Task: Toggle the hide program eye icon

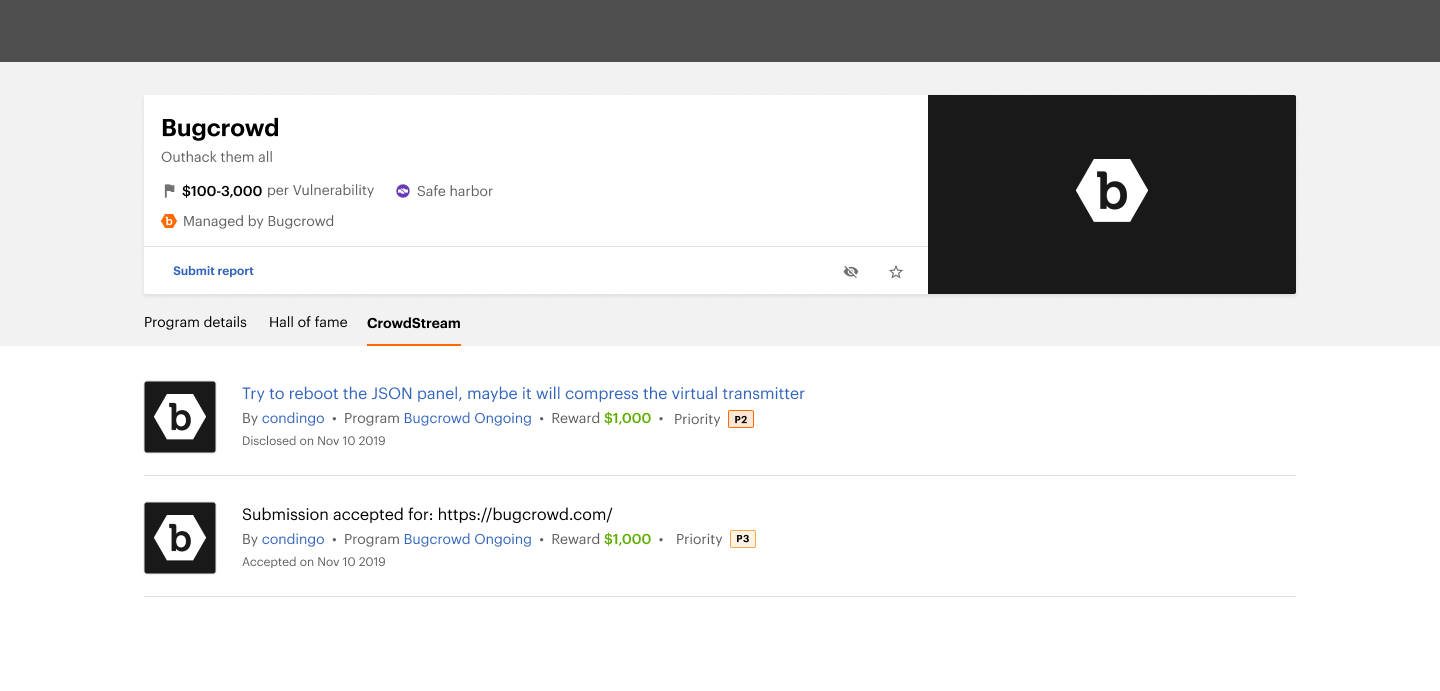Action: point(851,271)
